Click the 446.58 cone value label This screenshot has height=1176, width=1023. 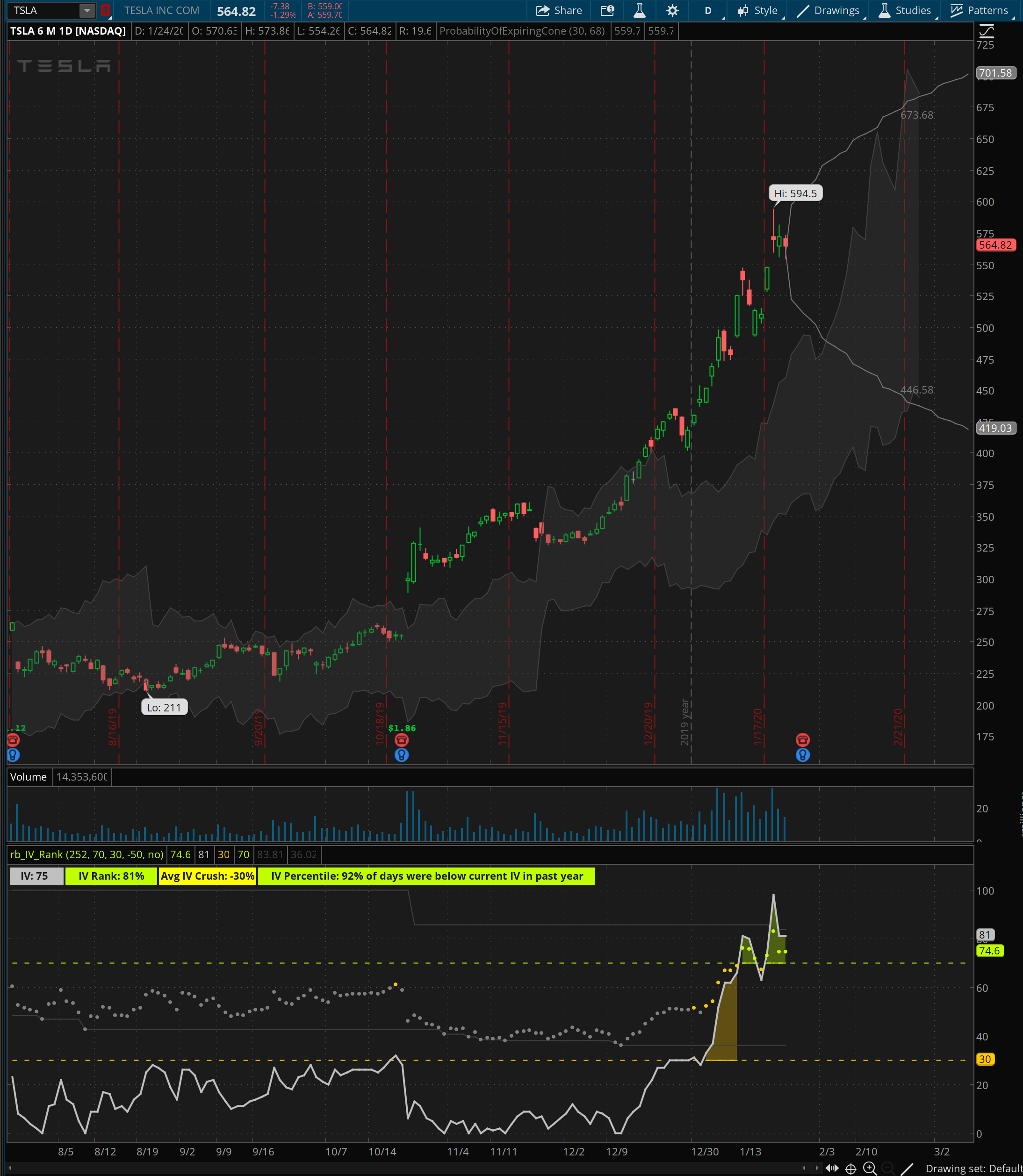[917, 390]
